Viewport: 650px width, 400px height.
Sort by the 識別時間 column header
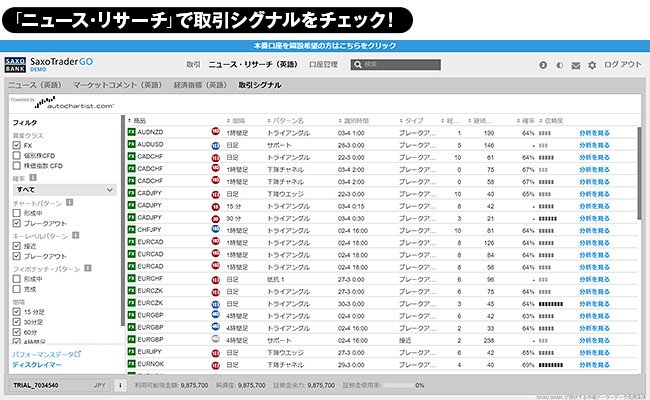pyautogui.click(x=354, y=121)
